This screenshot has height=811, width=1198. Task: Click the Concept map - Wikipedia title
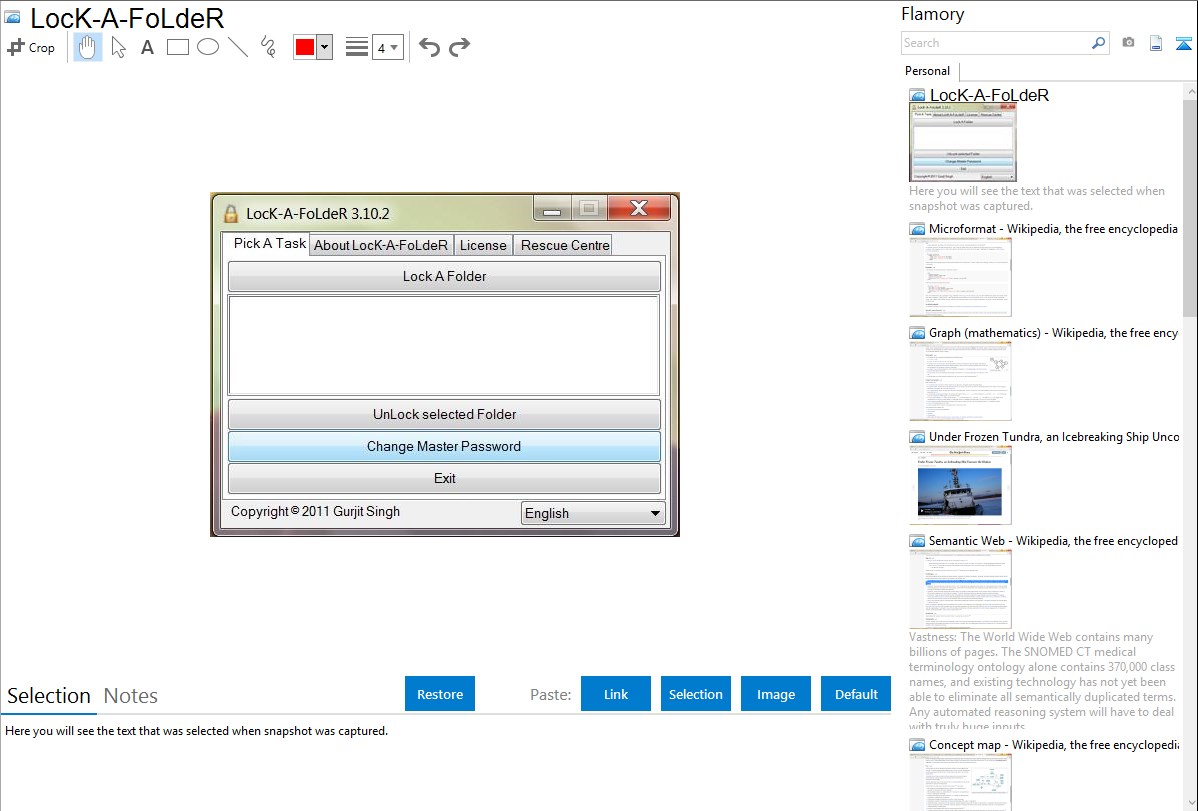[1053, 744]
